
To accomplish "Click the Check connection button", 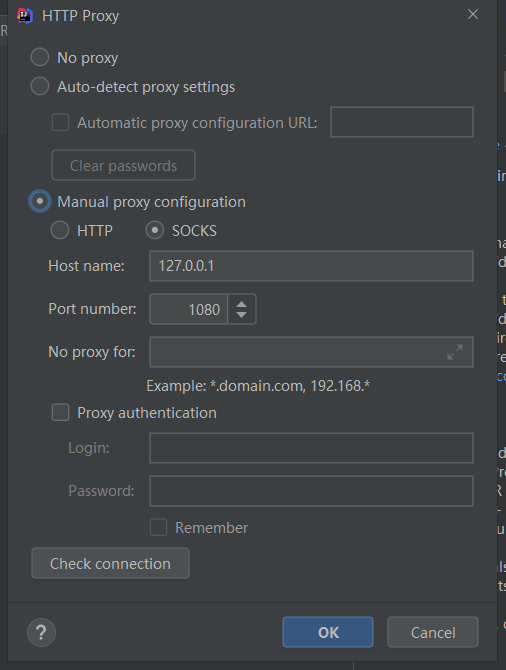I will point(110,563).
